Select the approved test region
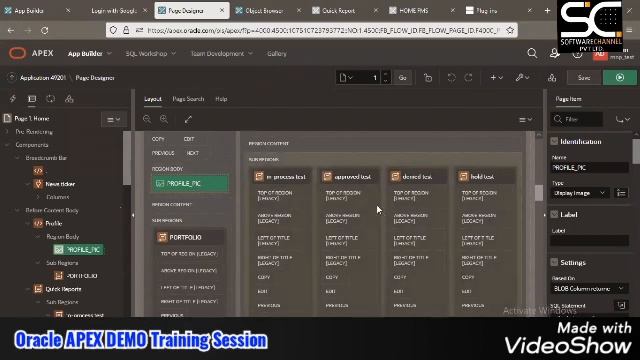Screen dimensions: 640x360 pyautogui.click(x=349, y=177)
